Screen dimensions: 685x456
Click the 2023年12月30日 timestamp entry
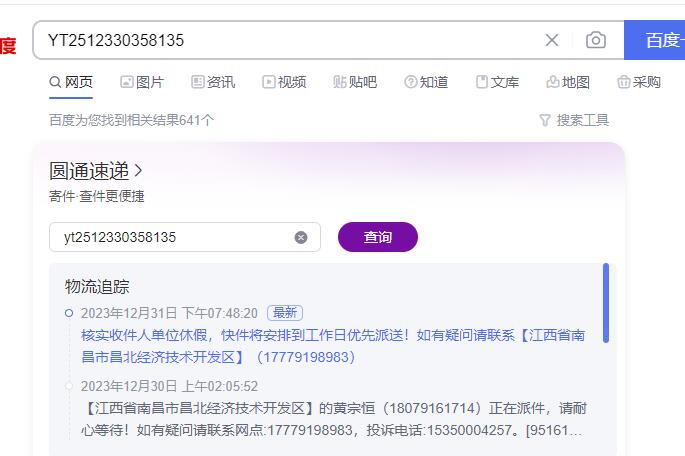tap(169, 386)
